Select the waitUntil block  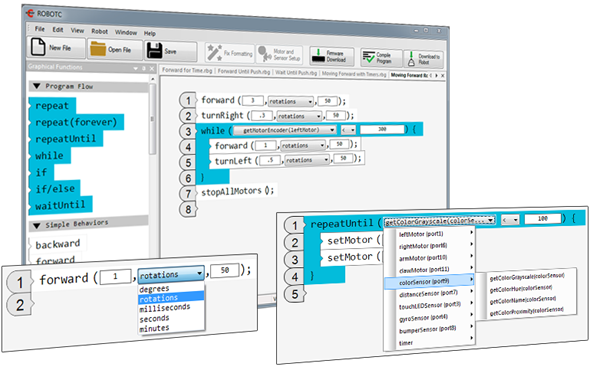(x=61, y=205)
